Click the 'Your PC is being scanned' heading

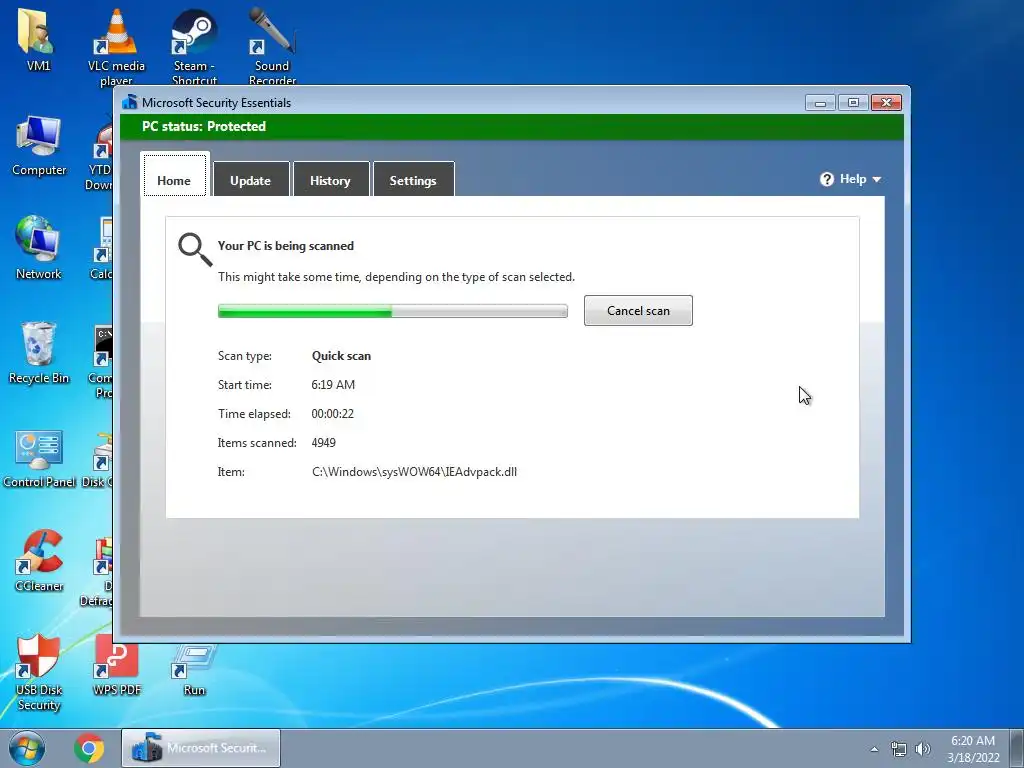tap(285, 246)
